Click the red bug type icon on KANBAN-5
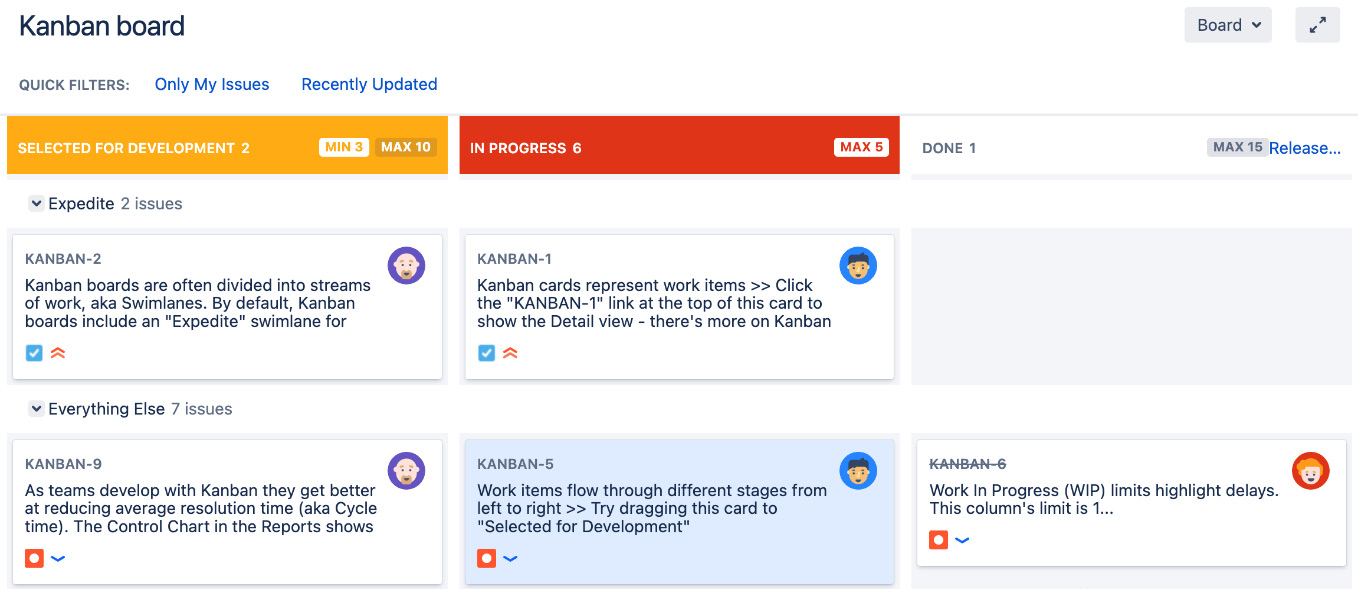This screenshot has height=589, width=1358. [x=486, y=558]
